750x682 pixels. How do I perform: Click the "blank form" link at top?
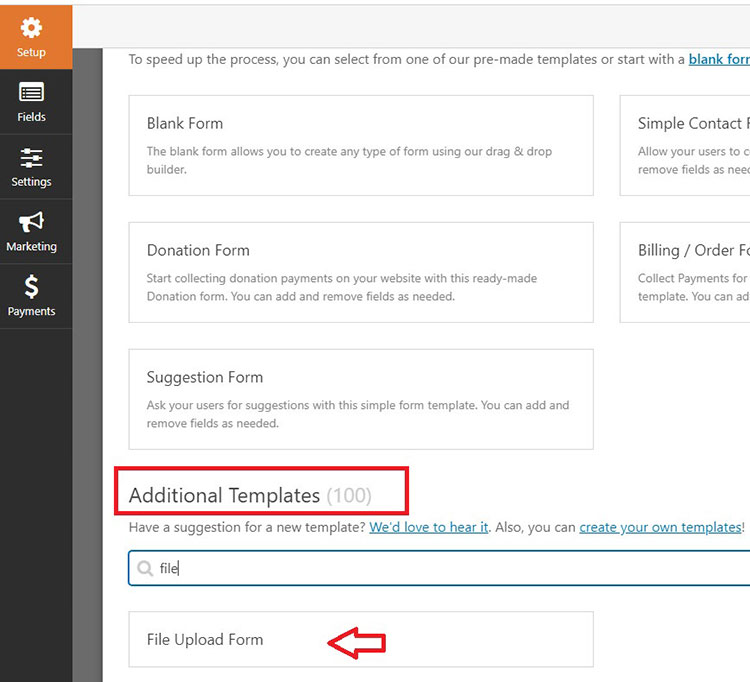click(x=718, y=59)
